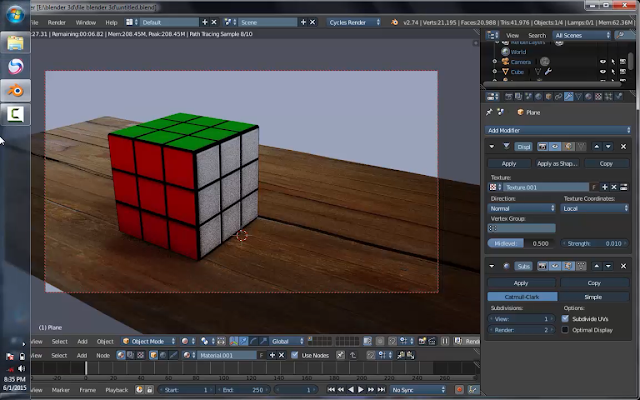
Task: Select shader nodes tree type icon
Action: tap(121, 355)
